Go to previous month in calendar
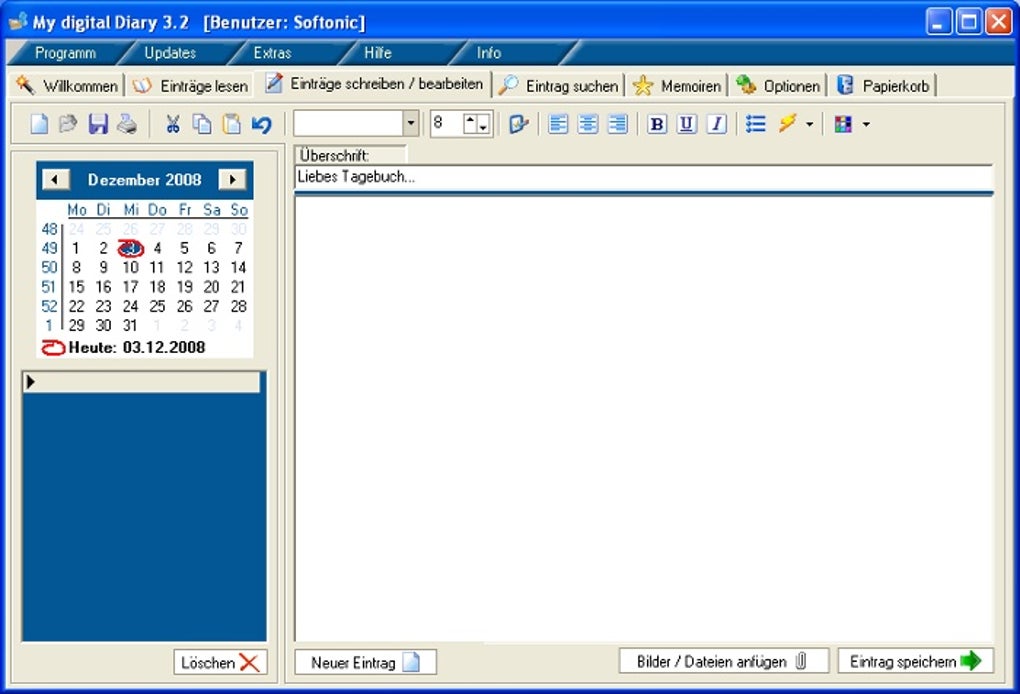 coord(55,180)
